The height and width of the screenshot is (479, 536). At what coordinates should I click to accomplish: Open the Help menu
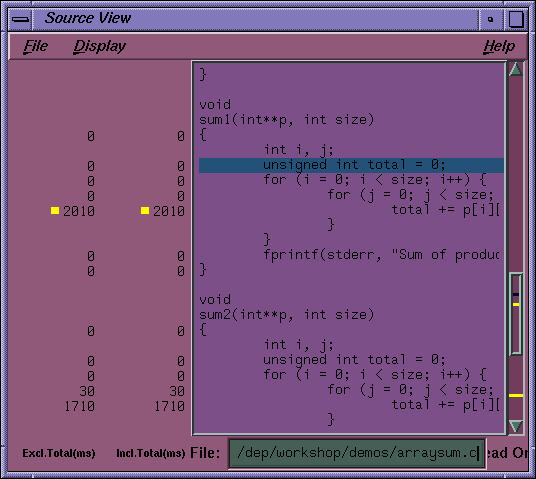pos(499,46)
